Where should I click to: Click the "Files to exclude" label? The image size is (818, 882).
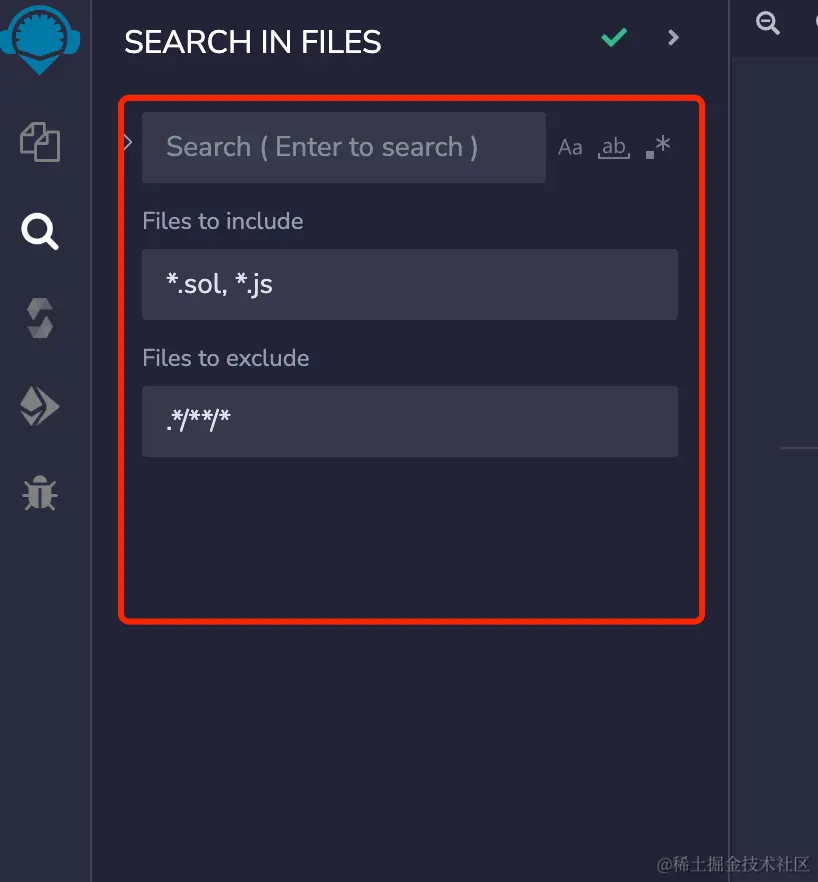[225, 358]
